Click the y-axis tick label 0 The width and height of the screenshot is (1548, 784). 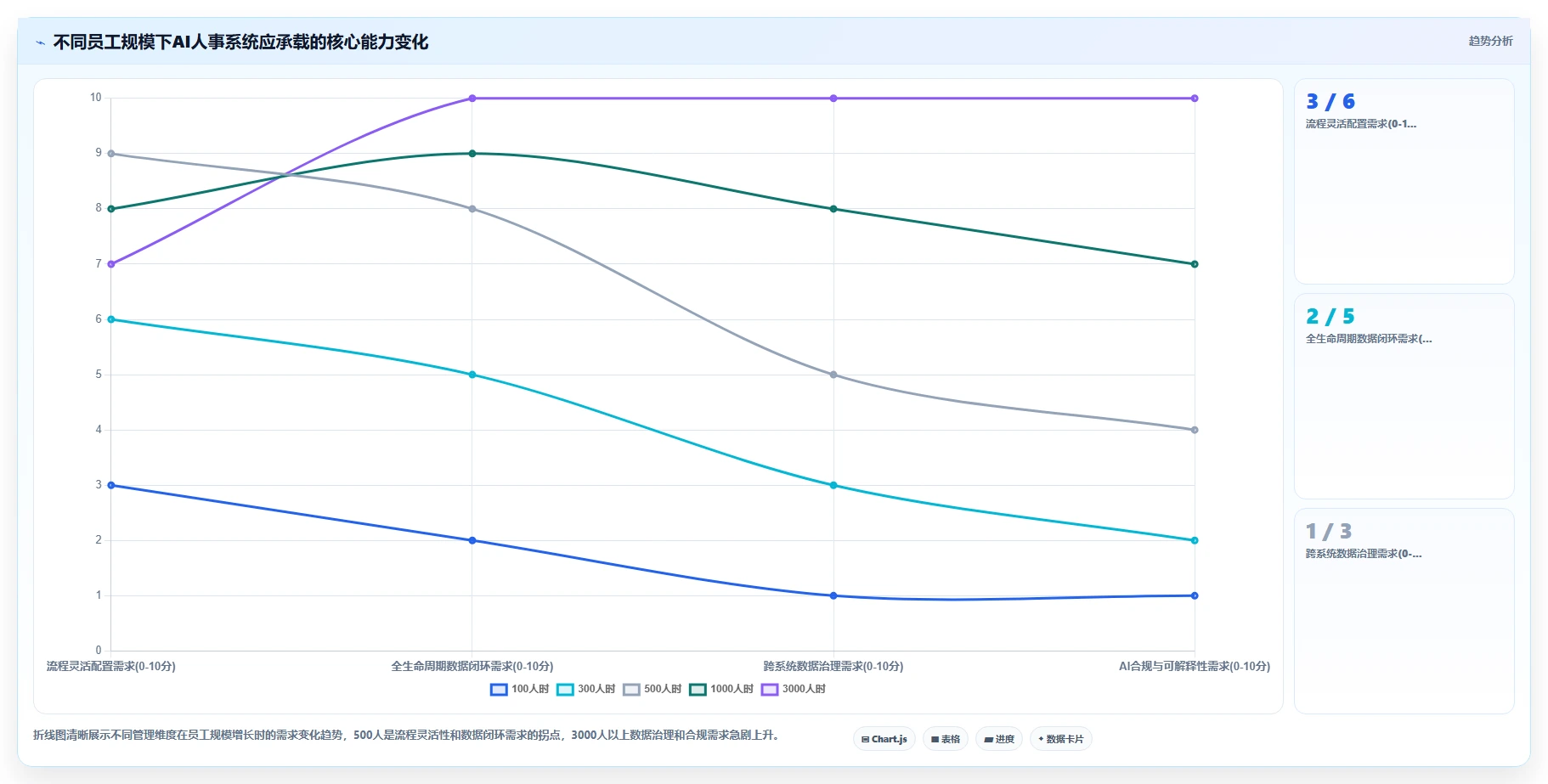[99, 651]
